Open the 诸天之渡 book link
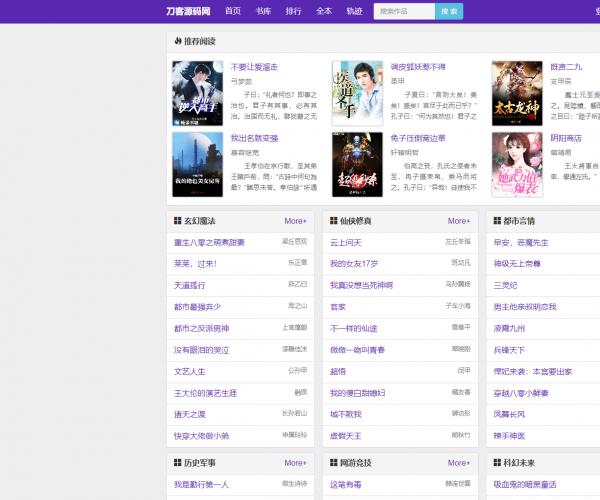 tap(190, 414)
